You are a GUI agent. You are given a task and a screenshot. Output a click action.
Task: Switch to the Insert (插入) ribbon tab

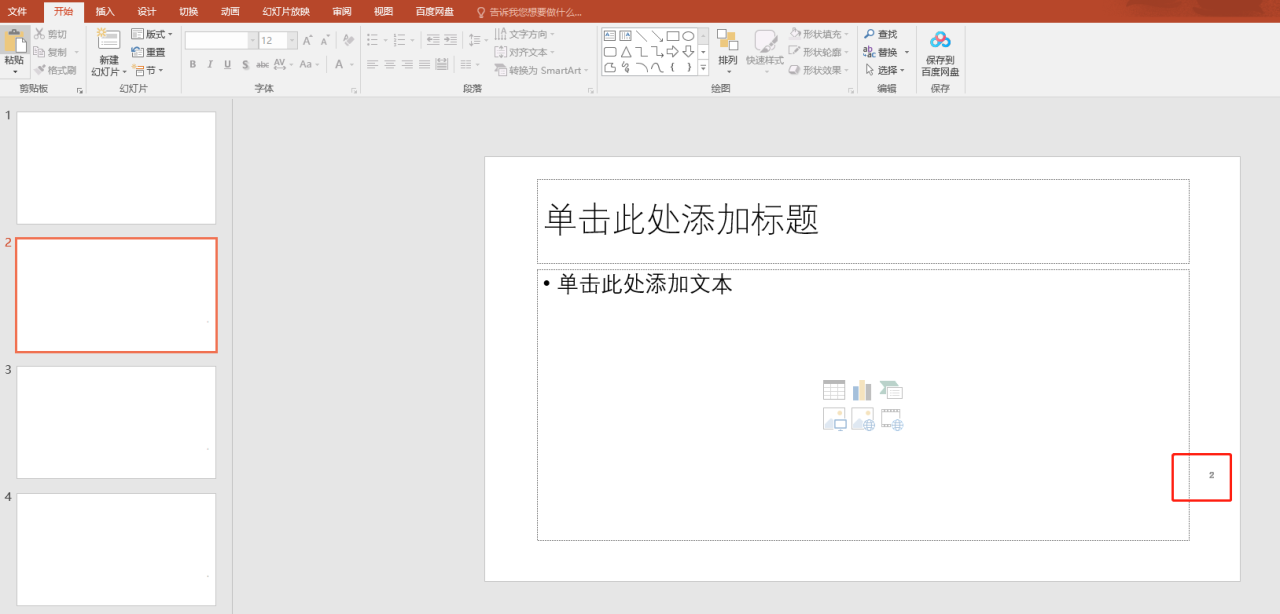106,11
